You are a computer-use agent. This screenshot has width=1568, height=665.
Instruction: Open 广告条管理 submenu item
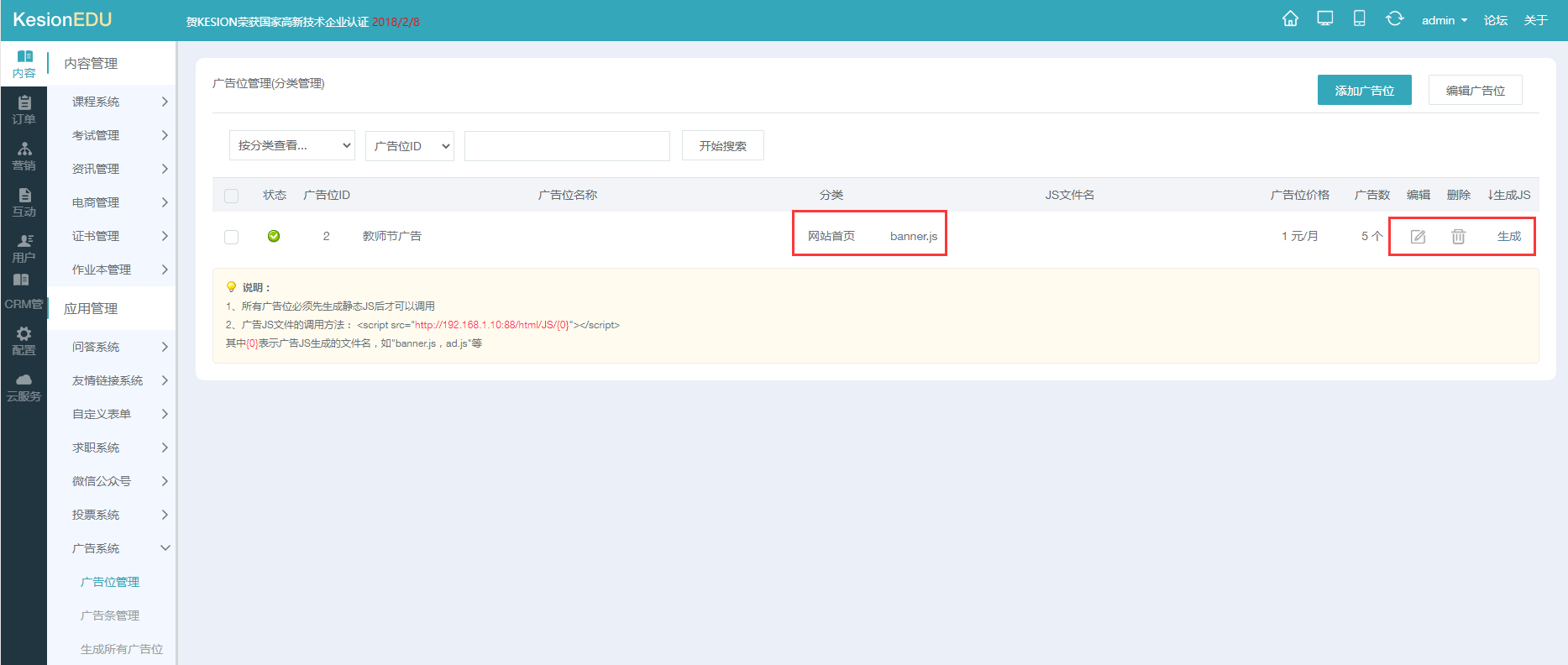tap(110, 615)
